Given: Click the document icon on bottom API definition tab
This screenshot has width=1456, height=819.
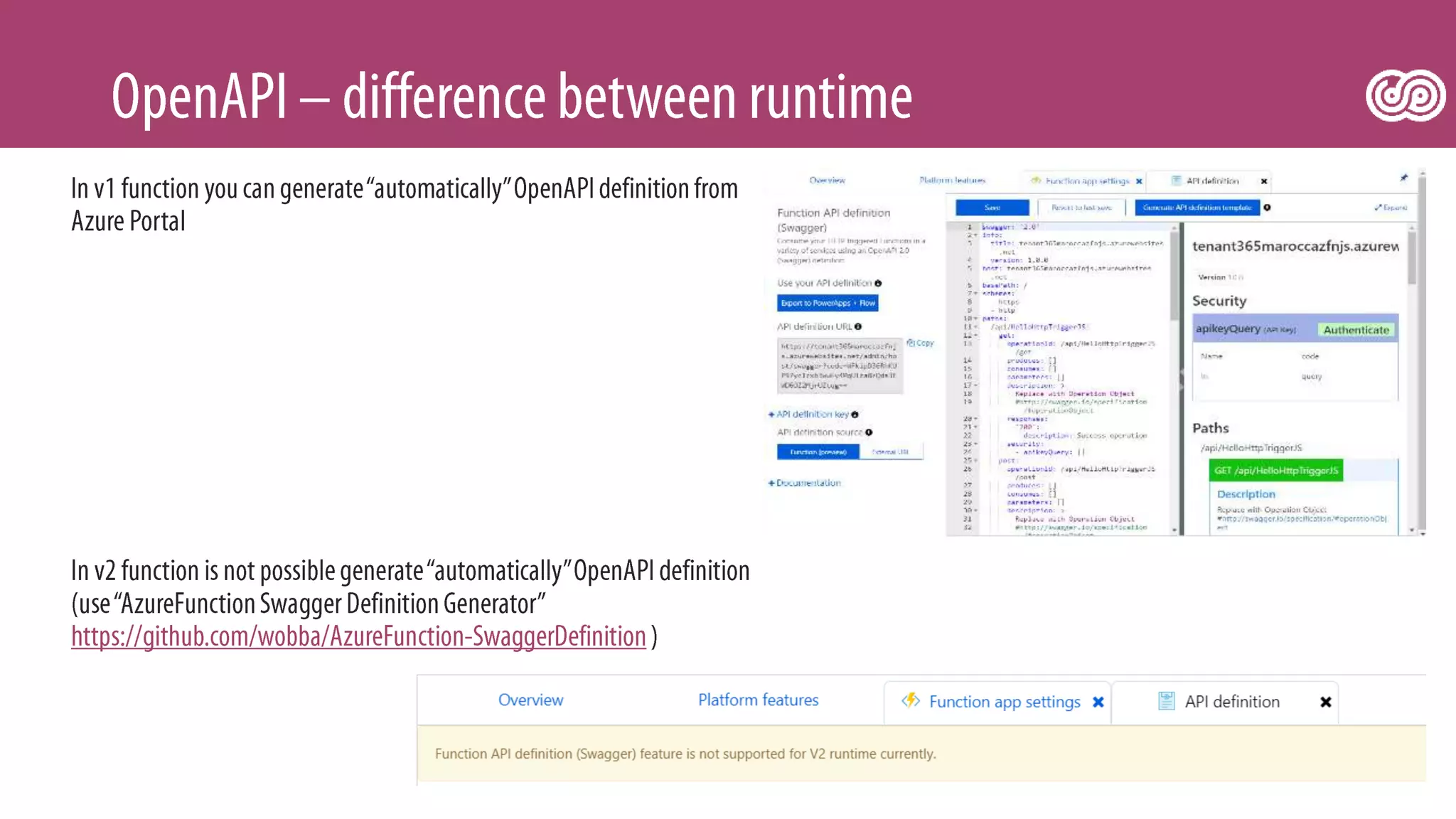Looking at the screenshot, I should coord(1166,701).
